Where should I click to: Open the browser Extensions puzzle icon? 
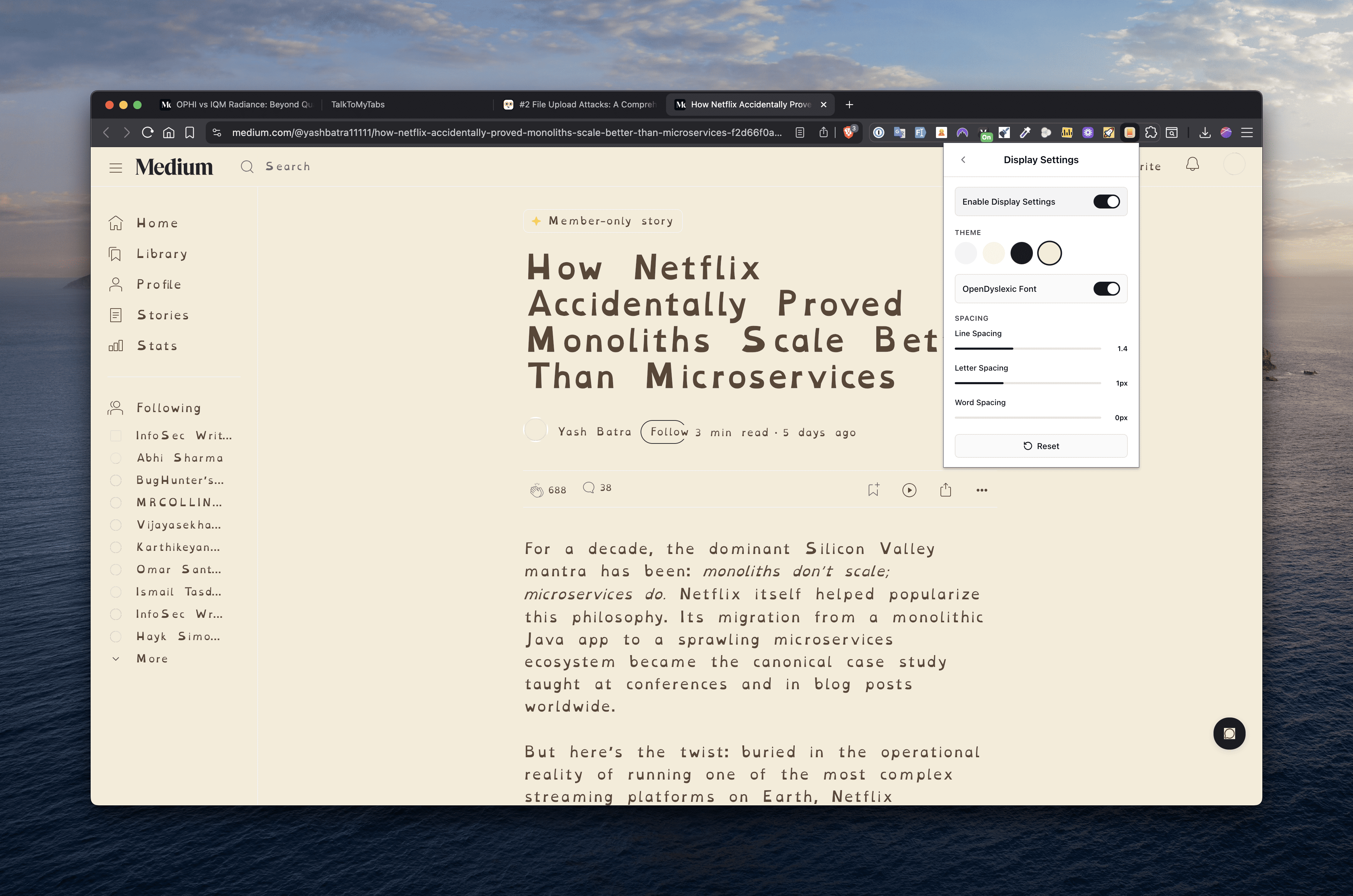(x=1151, y=132)
